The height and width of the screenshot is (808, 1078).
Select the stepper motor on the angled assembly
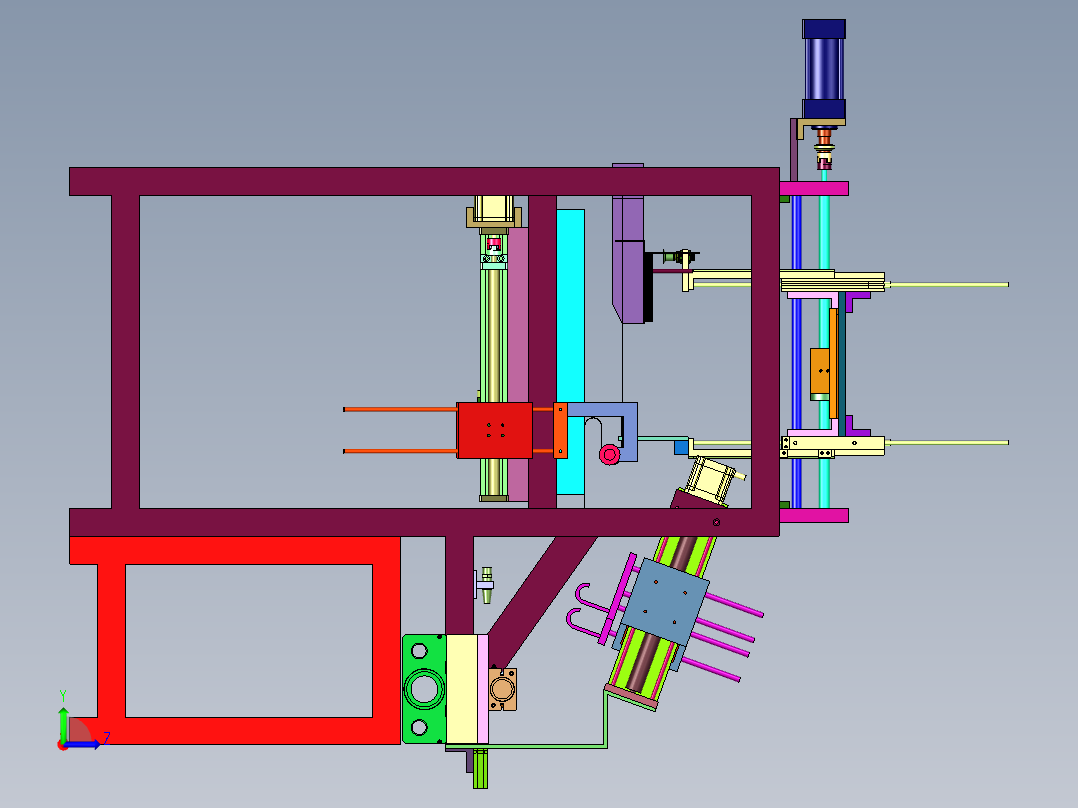pos(712,480)
